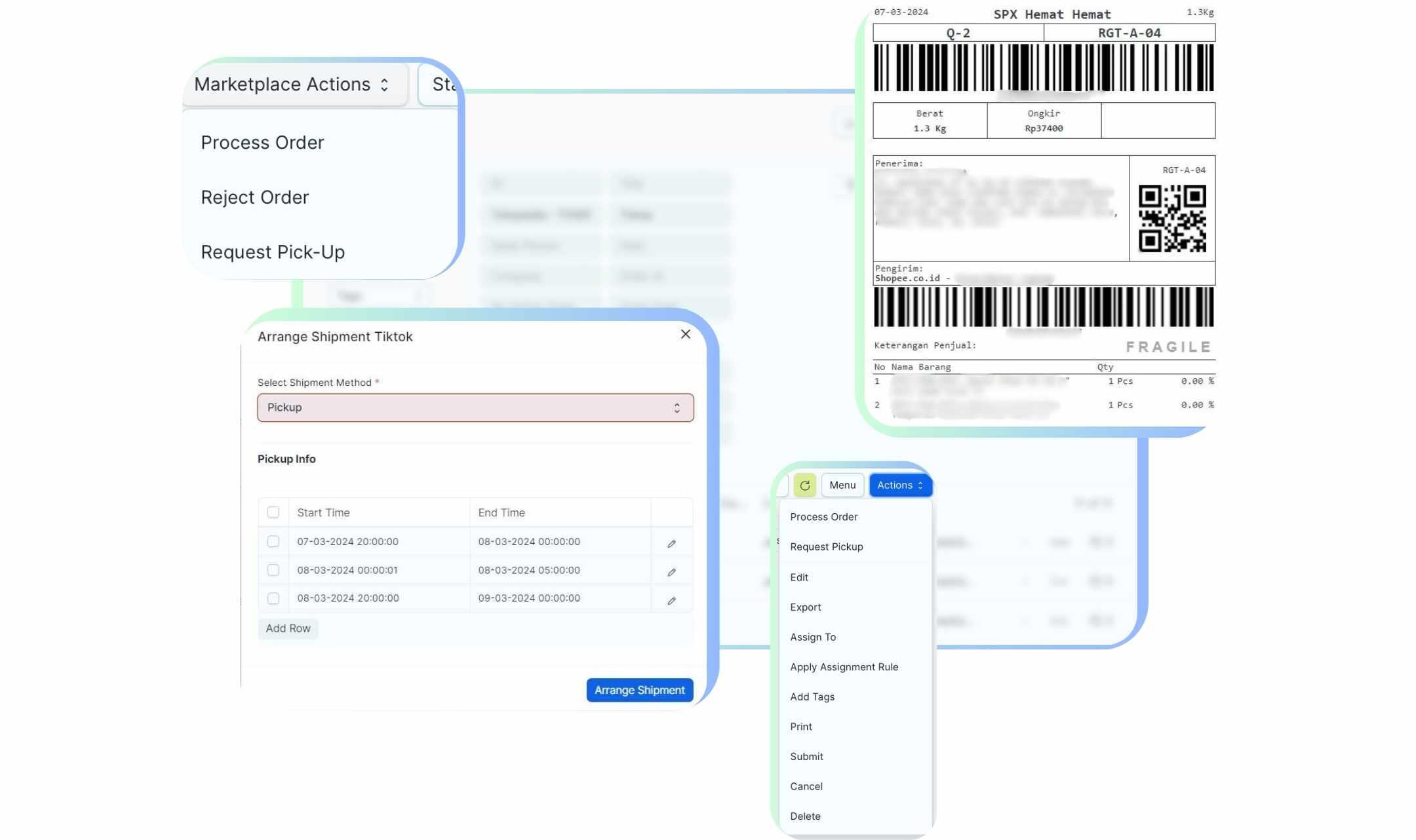Viewport: 1416px width, 840px height.
Task: Check the 08-03-2024 20:00:00 pickup row
Action: pyautogui.click(x=273, y=598)
